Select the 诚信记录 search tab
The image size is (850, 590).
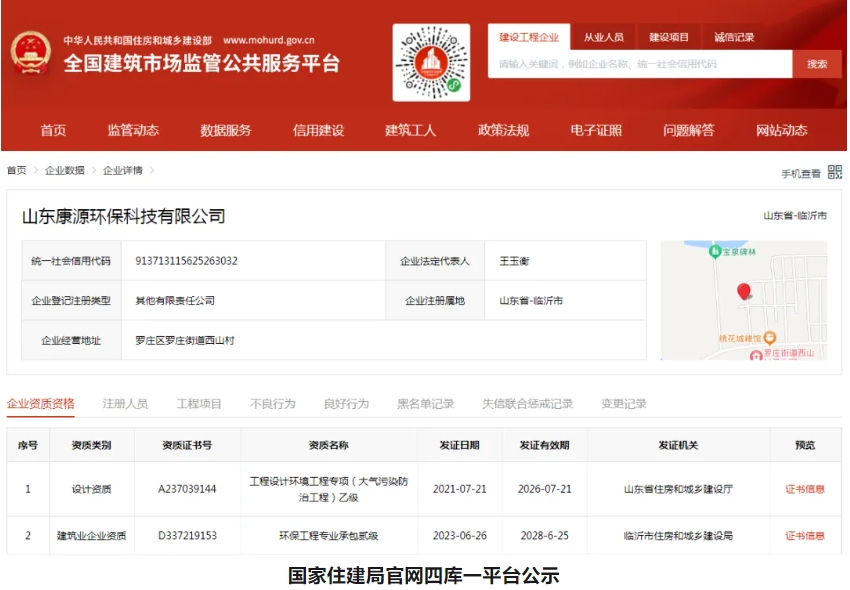tap(734, 37)
